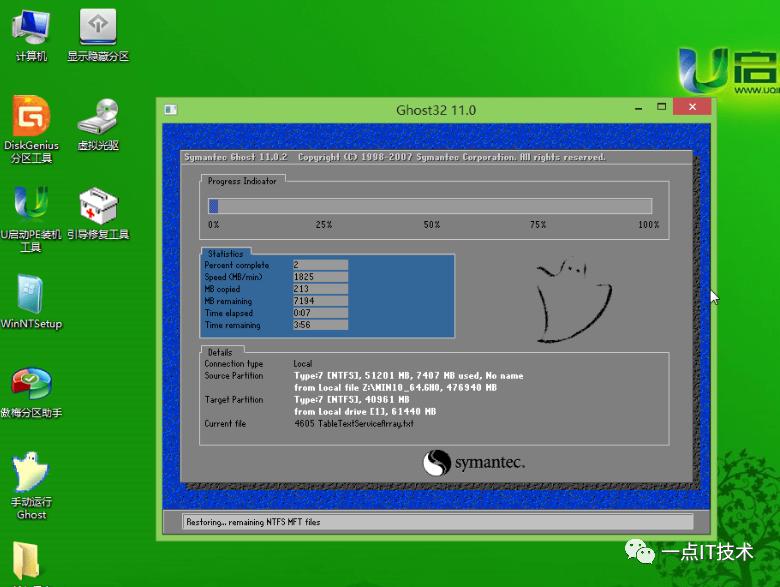
Task: Click the restore progress indicator bar
Action: point(430,206)
